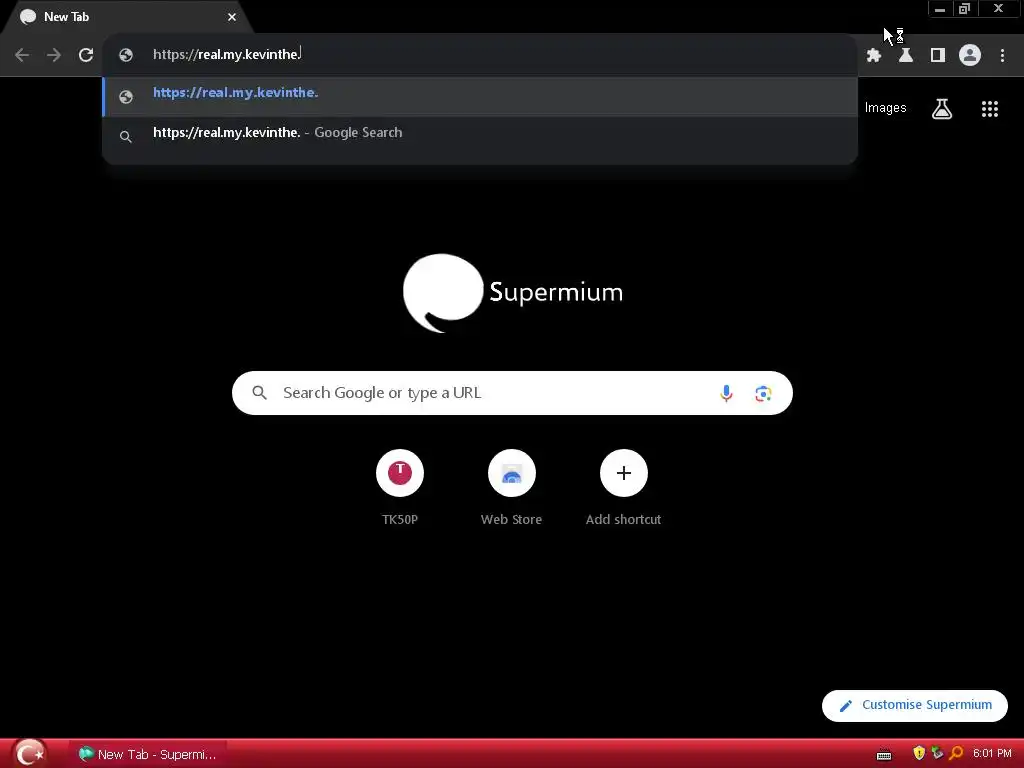This screenshot has height=768, width=1024.
Task: Go forward using the forward arrow
Action: (54, 55)
